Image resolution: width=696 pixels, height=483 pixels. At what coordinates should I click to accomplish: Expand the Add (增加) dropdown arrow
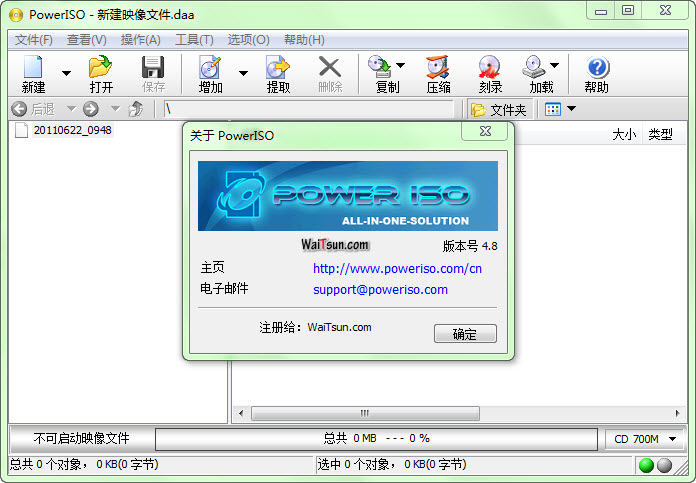[x=242, y=73]
